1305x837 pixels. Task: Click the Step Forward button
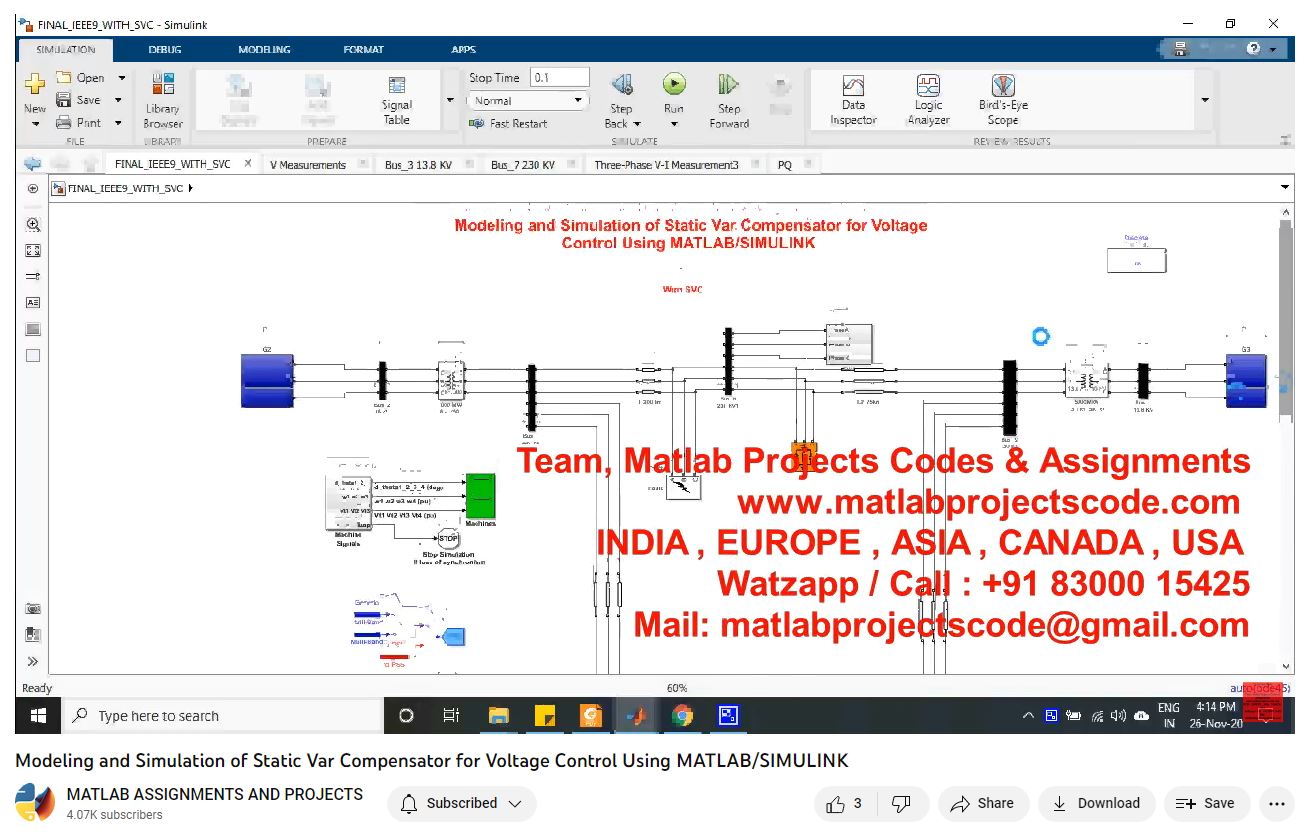(729, 101)
